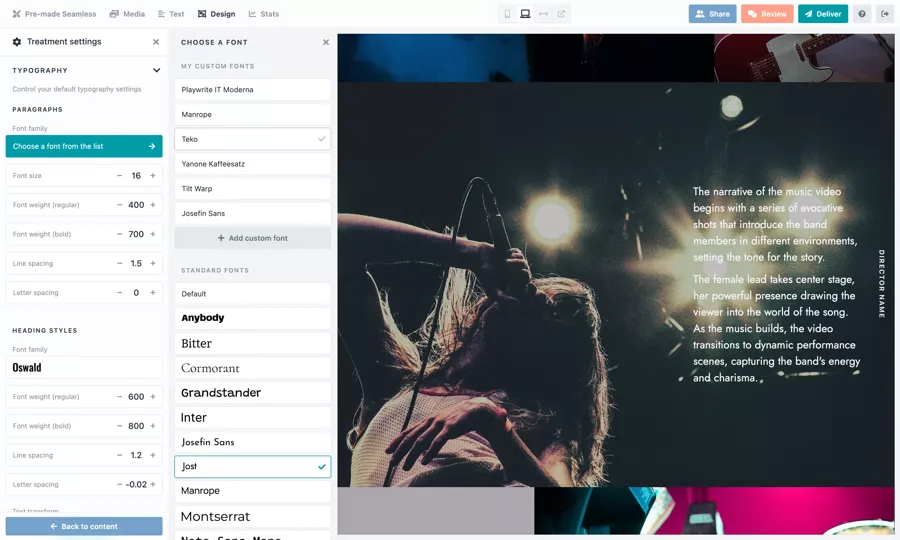Screen dimensions: 900x540
Task: Open the Design tab
Action: click(216, 14)
